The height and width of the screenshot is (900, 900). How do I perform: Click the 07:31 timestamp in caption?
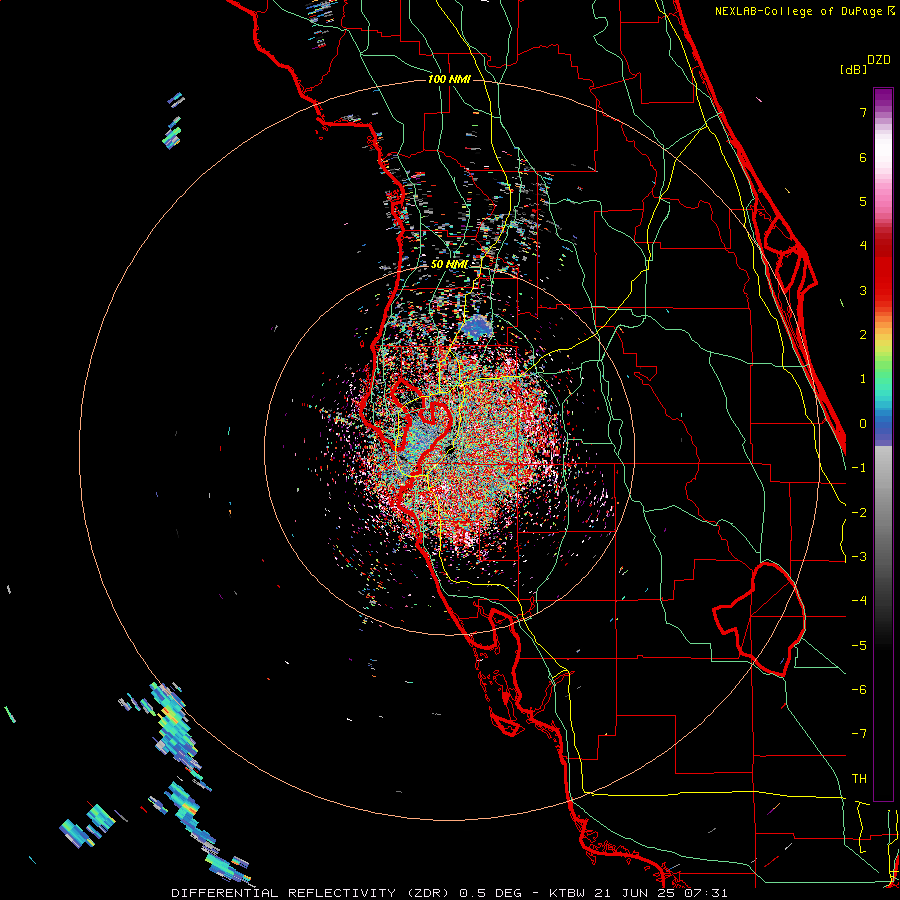pyautogui.click(x=704, y=893)
